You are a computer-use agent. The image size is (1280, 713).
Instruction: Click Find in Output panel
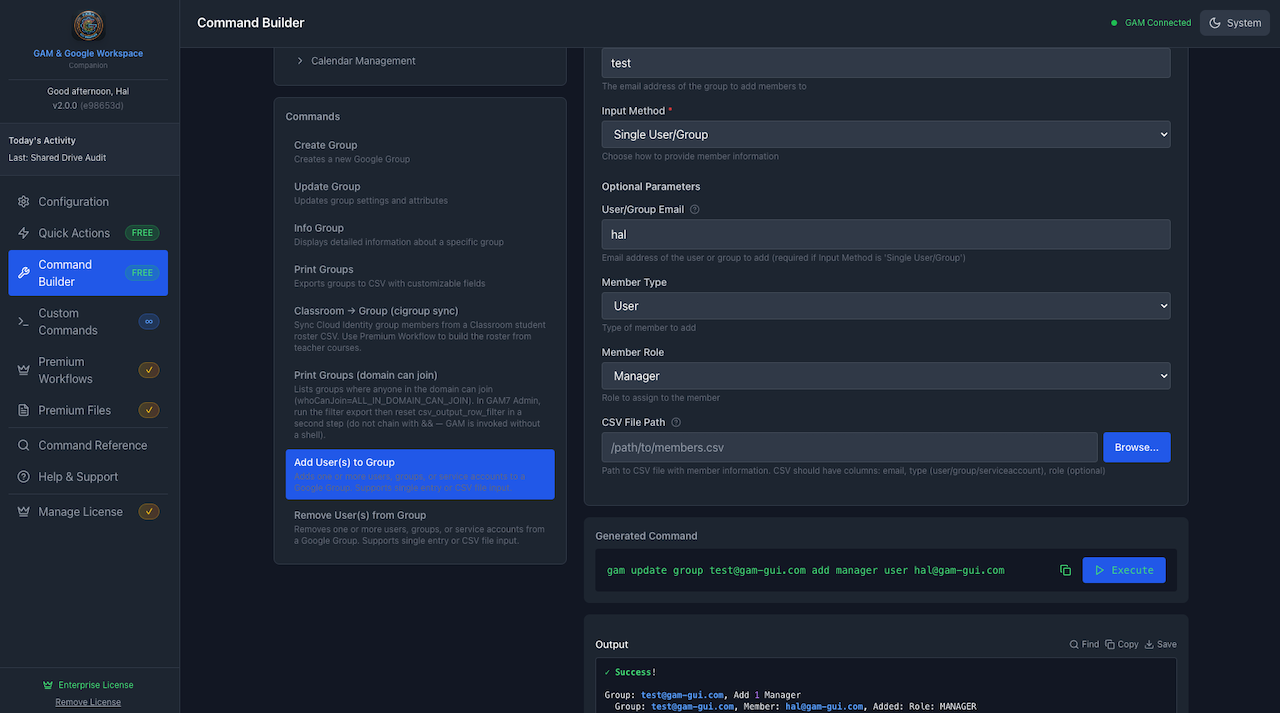1084,645
